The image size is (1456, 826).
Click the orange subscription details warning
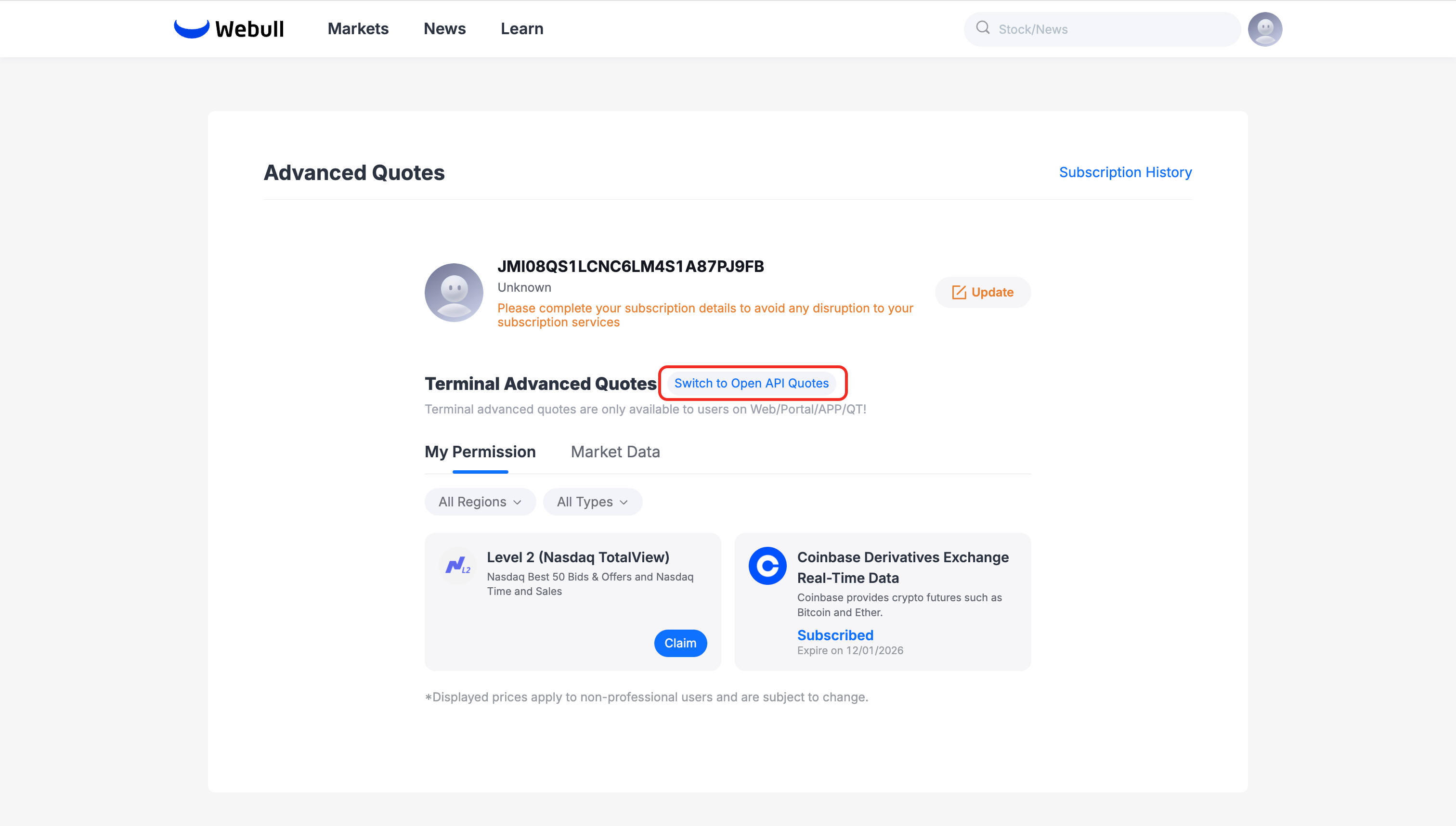click(x=705, y=315)
